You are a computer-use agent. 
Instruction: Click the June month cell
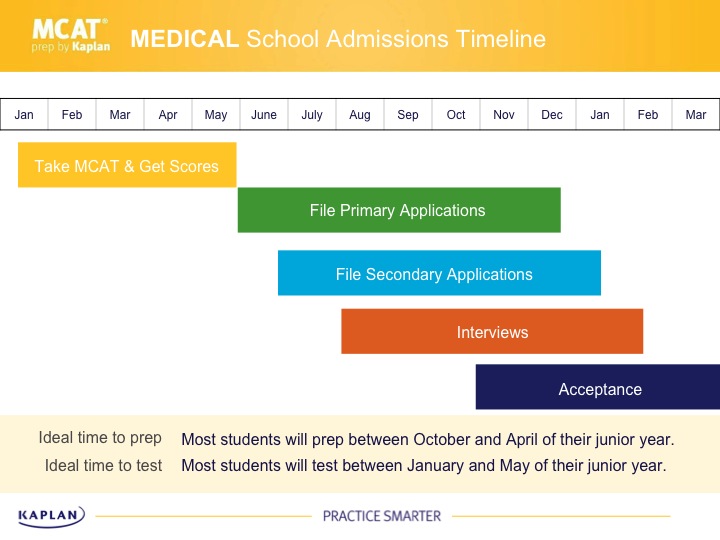click(264, 115)
